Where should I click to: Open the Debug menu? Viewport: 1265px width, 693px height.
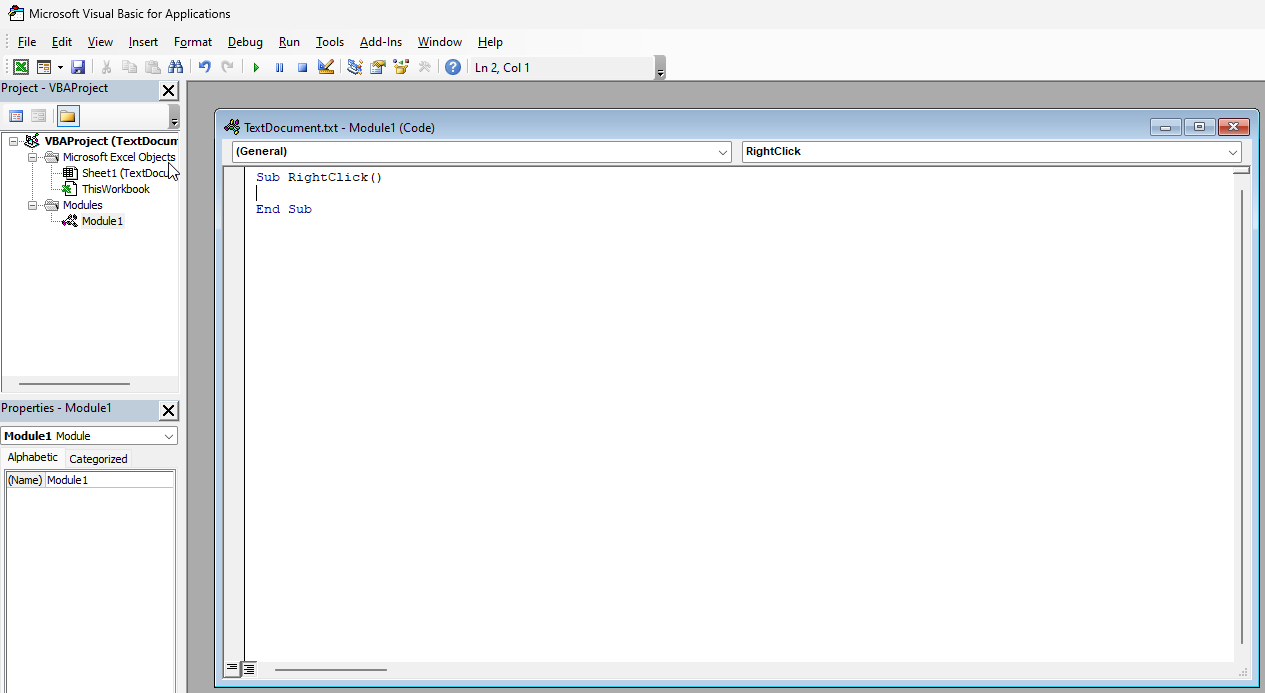pos(245,42)
